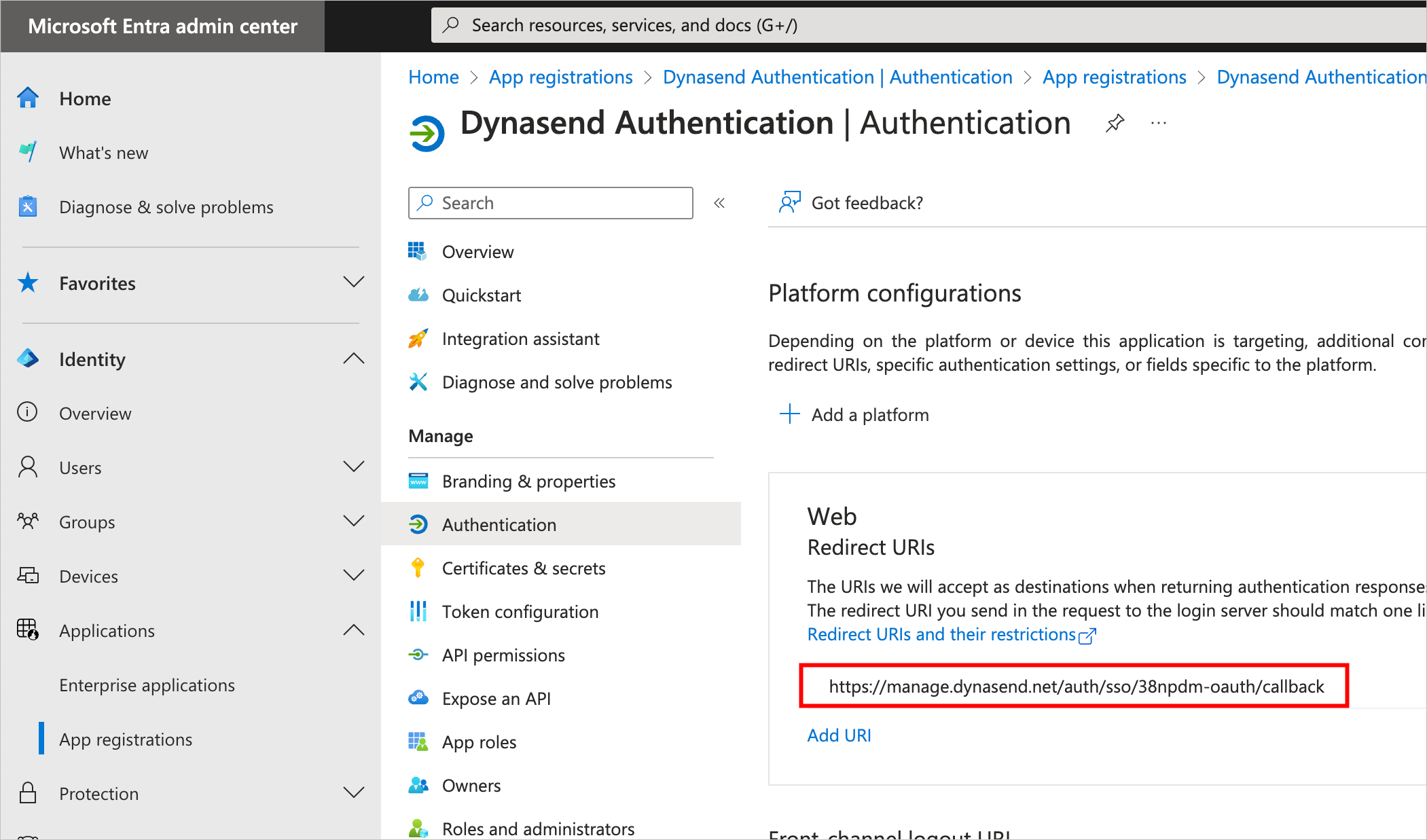Expand the Protection chevron

[354, 792]
